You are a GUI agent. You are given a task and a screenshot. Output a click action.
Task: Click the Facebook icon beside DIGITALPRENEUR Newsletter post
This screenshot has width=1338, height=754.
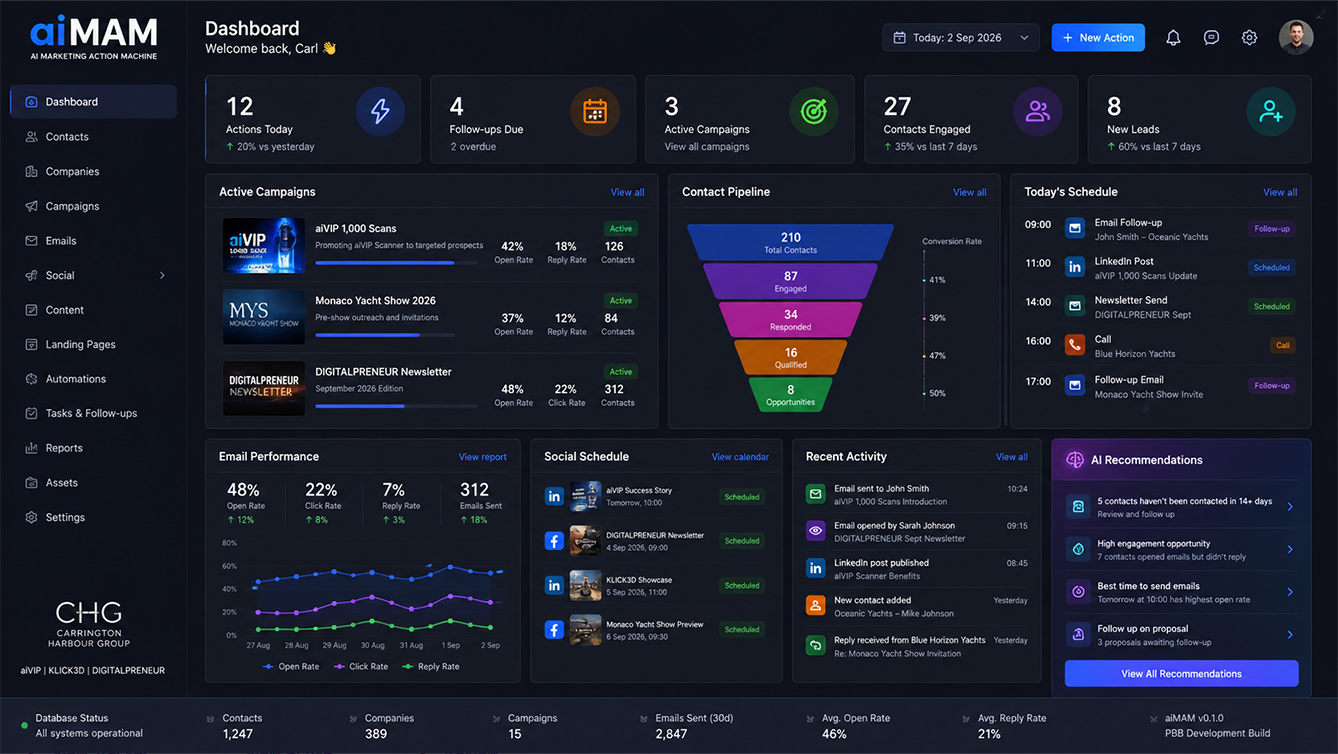click(554, 540)
